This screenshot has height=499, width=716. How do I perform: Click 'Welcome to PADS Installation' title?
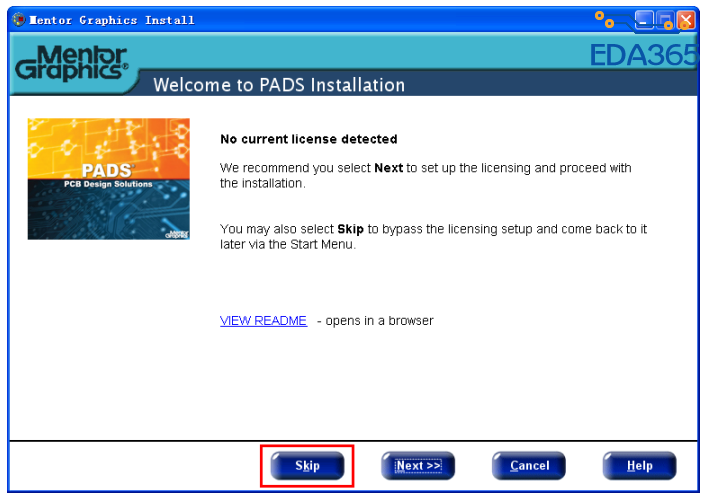click(279, 85)
